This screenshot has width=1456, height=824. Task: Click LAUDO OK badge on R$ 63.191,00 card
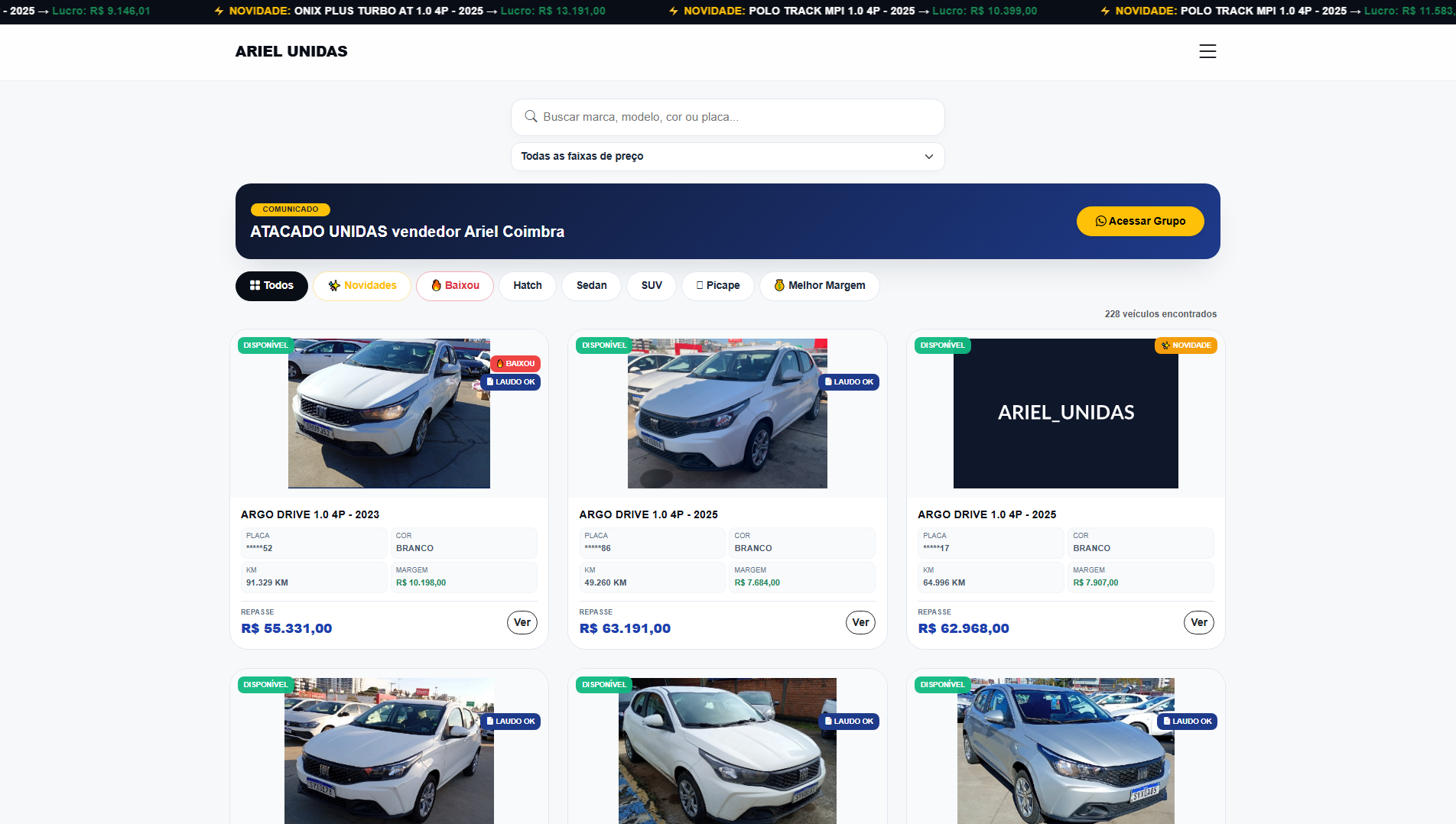[849, 382]
